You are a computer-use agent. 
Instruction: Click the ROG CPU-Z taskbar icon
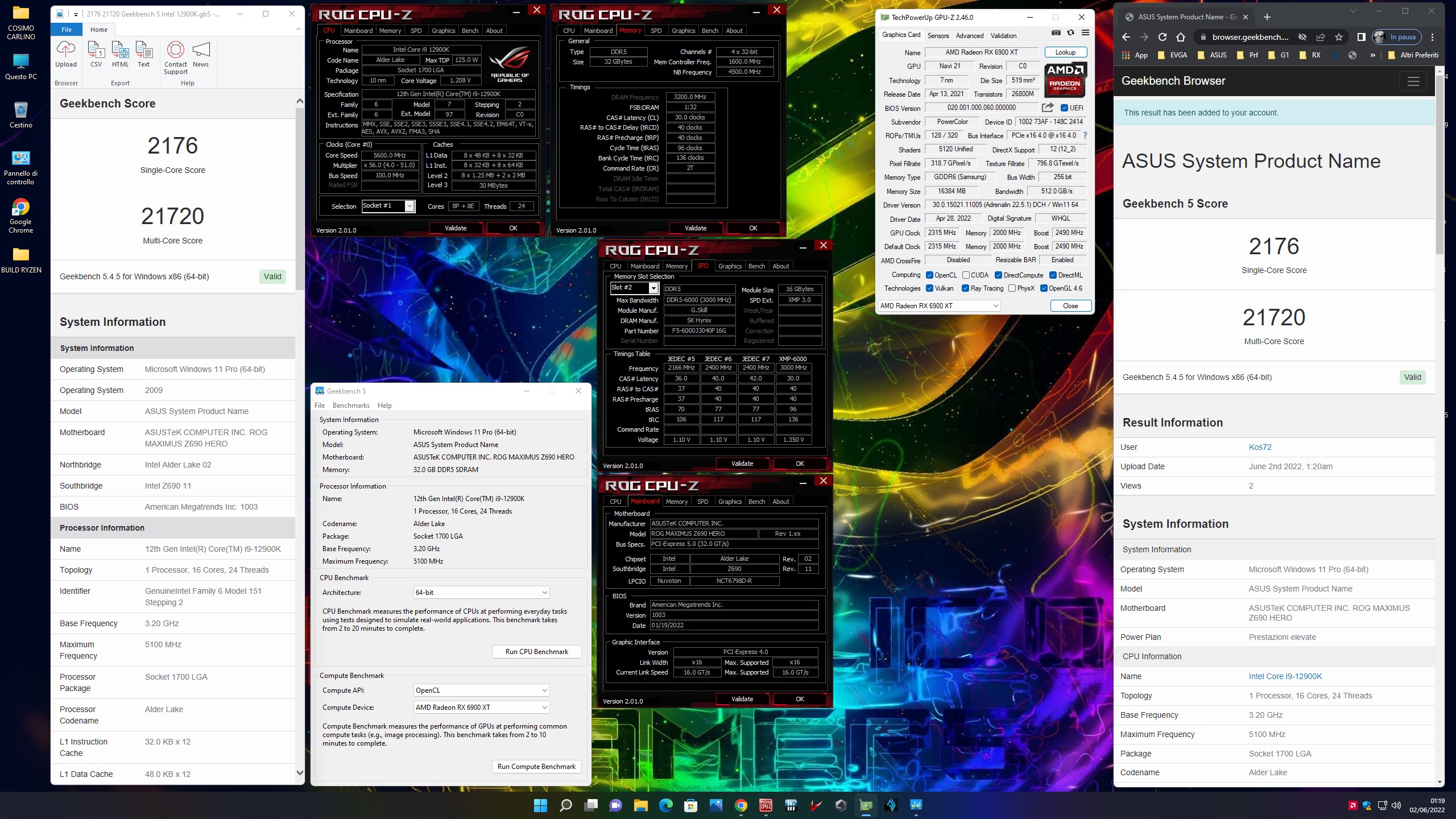pos(766,805)
